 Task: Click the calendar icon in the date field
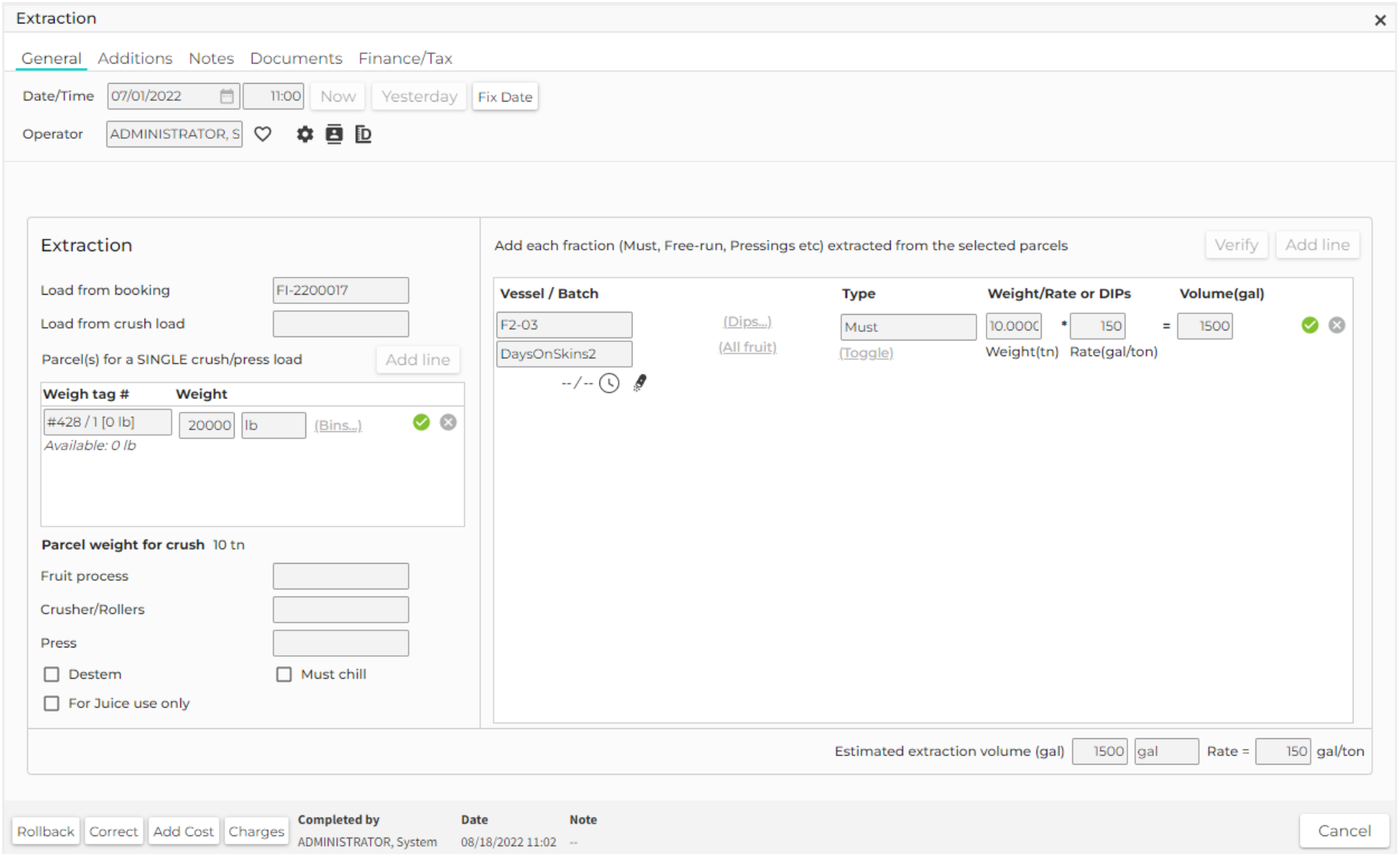click(227, 97)
